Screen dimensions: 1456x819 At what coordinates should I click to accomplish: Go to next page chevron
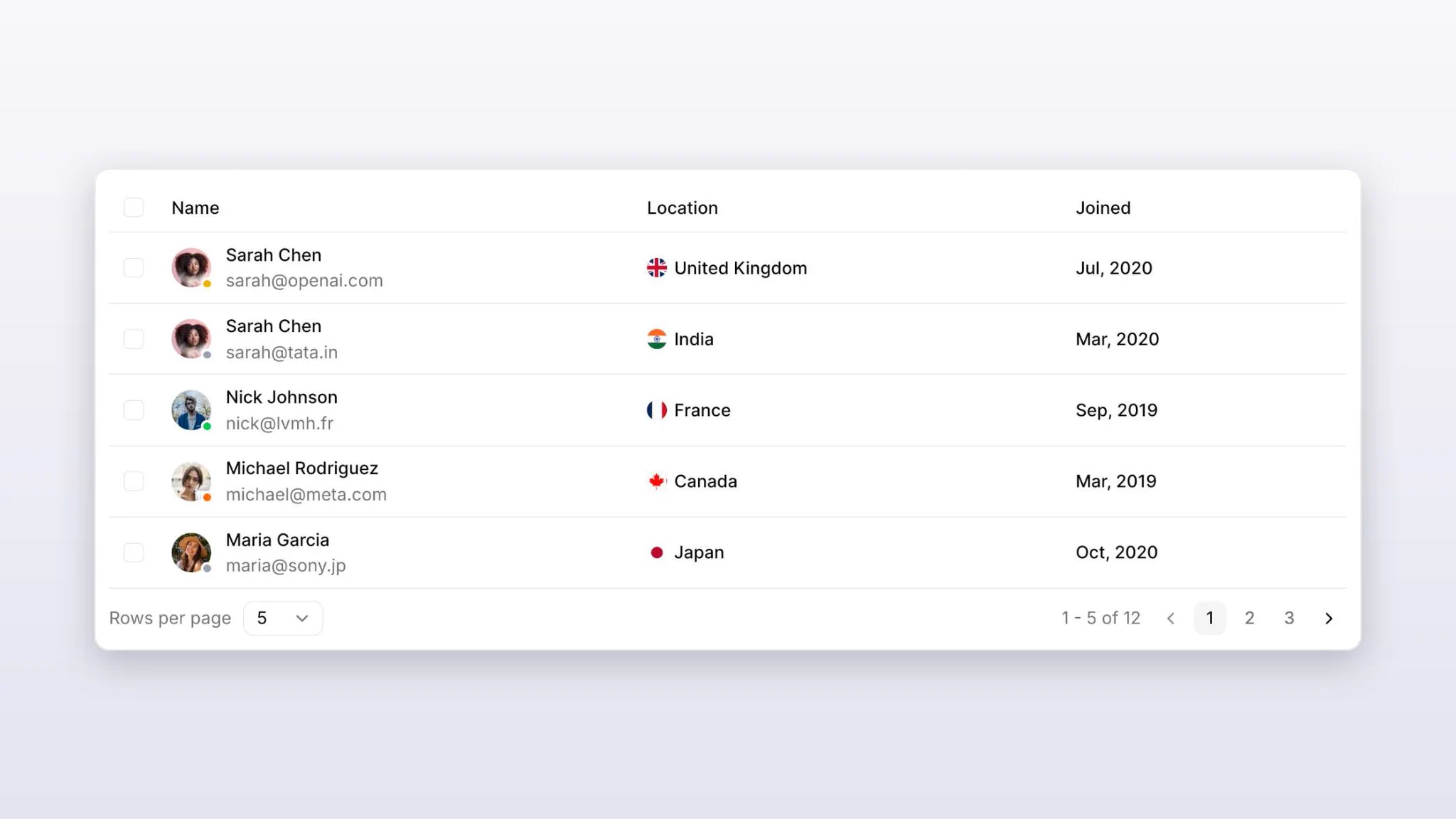coord(1329,619)
